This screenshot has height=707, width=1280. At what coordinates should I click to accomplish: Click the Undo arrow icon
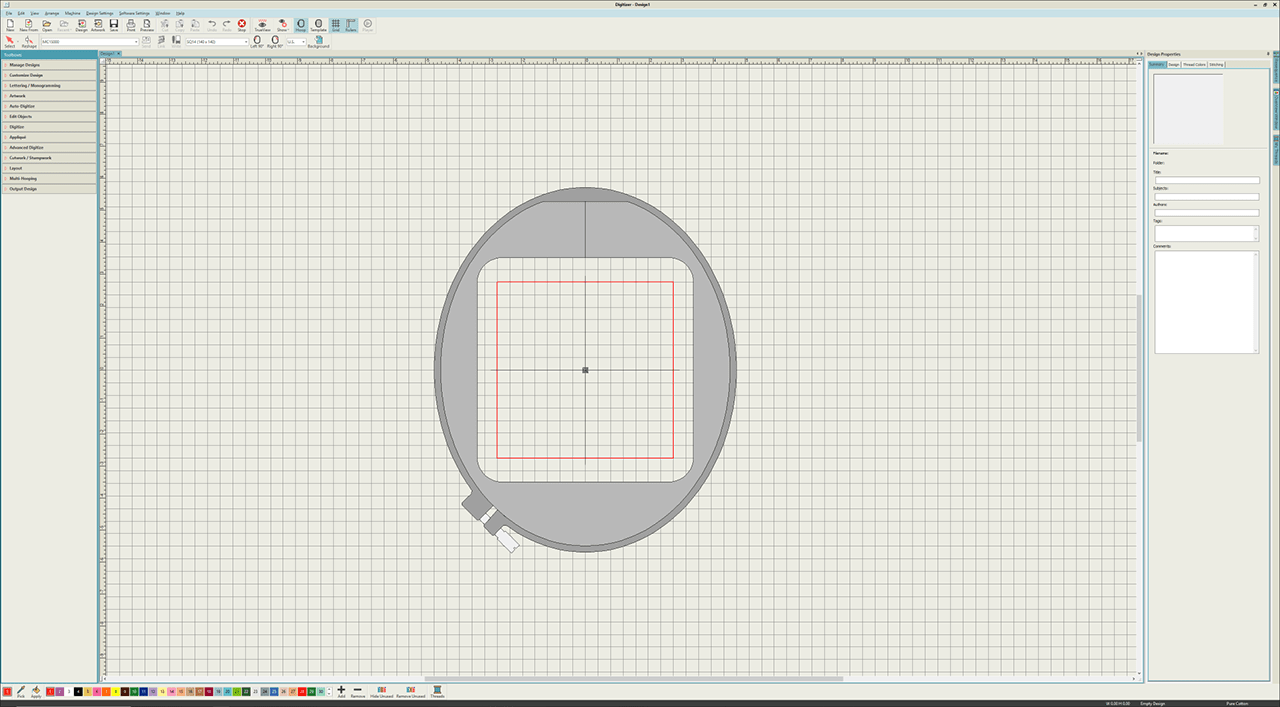click(x=212, y=25)
